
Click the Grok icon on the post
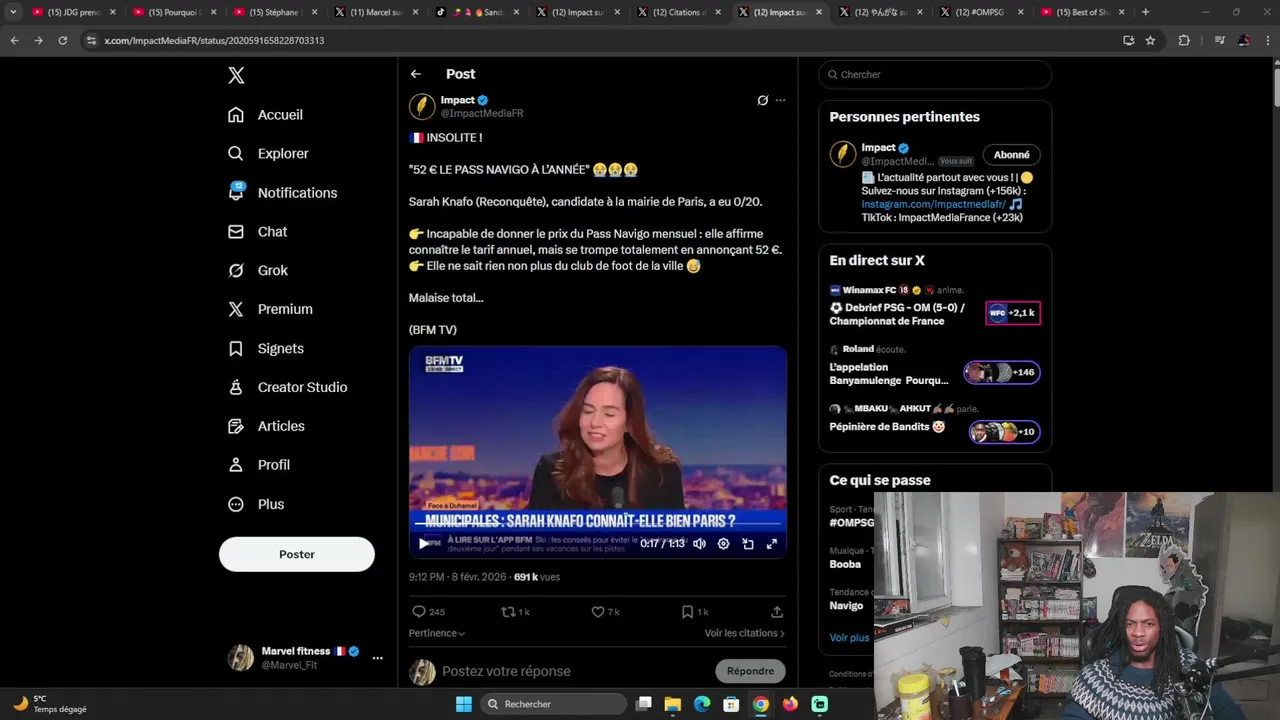tap(762, 100)
